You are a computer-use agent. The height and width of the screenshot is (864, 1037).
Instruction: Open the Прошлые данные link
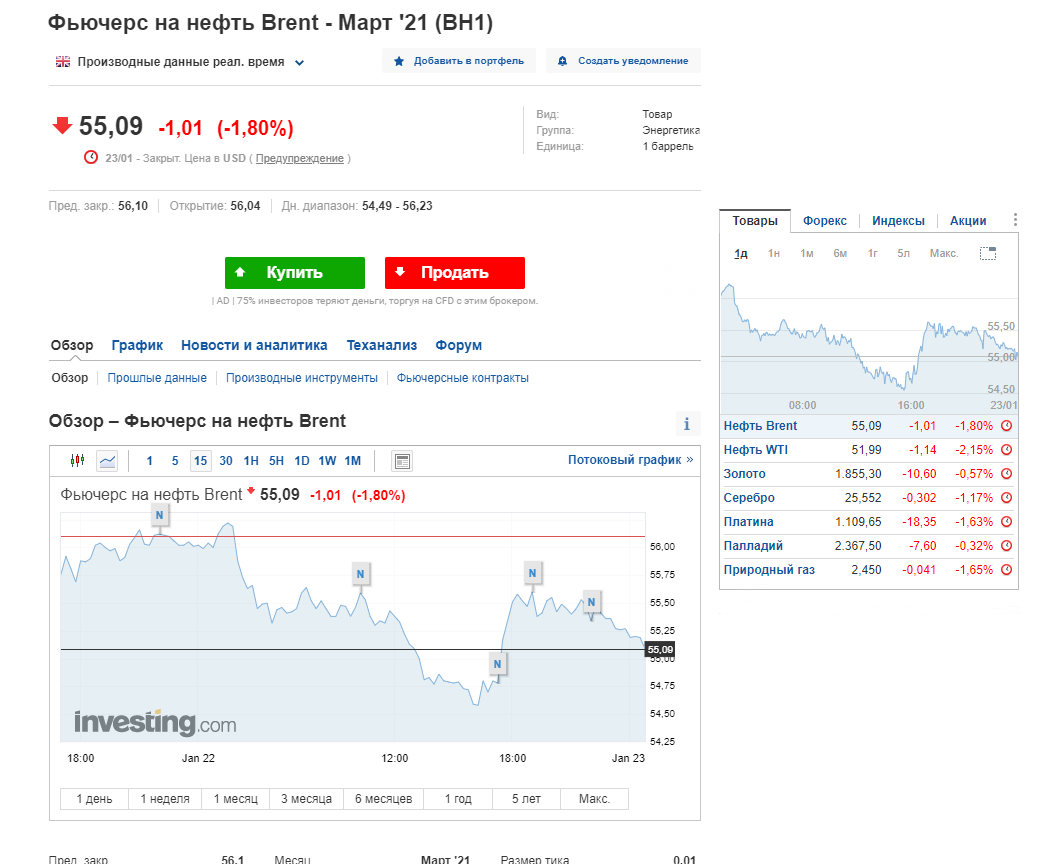157,378
